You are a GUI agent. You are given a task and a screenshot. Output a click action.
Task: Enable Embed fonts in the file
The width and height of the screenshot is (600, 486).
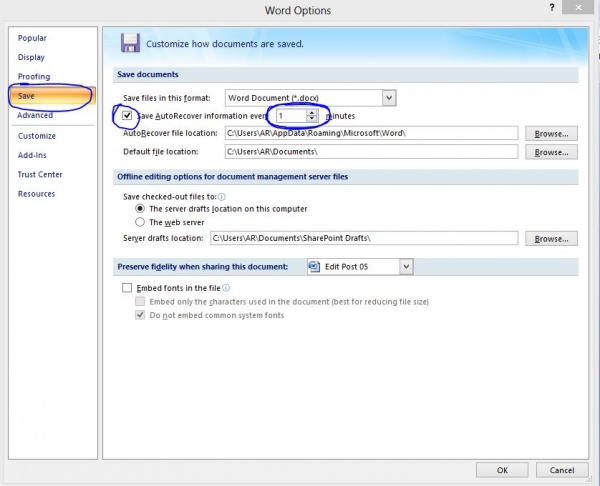(x=127, y=288)
